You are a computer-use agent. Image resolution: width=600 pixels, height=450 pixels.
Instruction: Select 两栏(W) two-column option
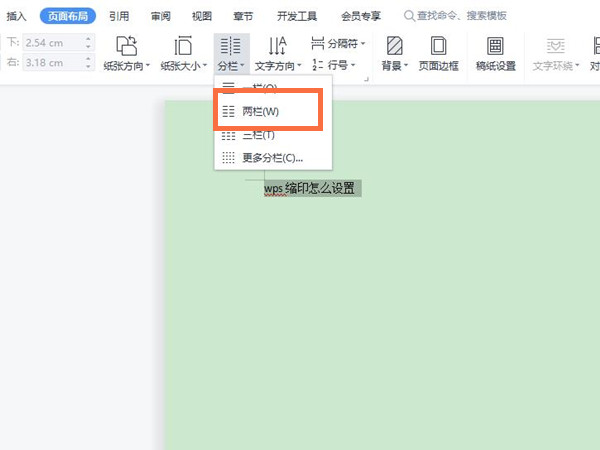260,112
